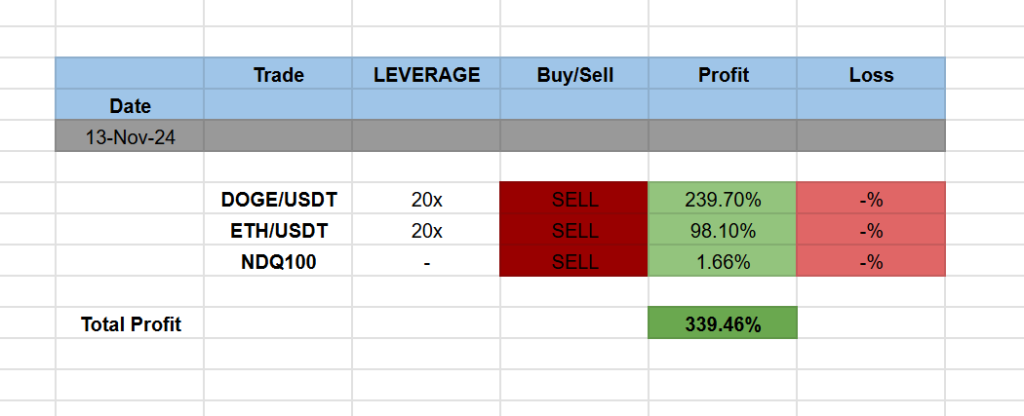
Task: Click the NDQ100 trade cell
Action: pos(278,263)
